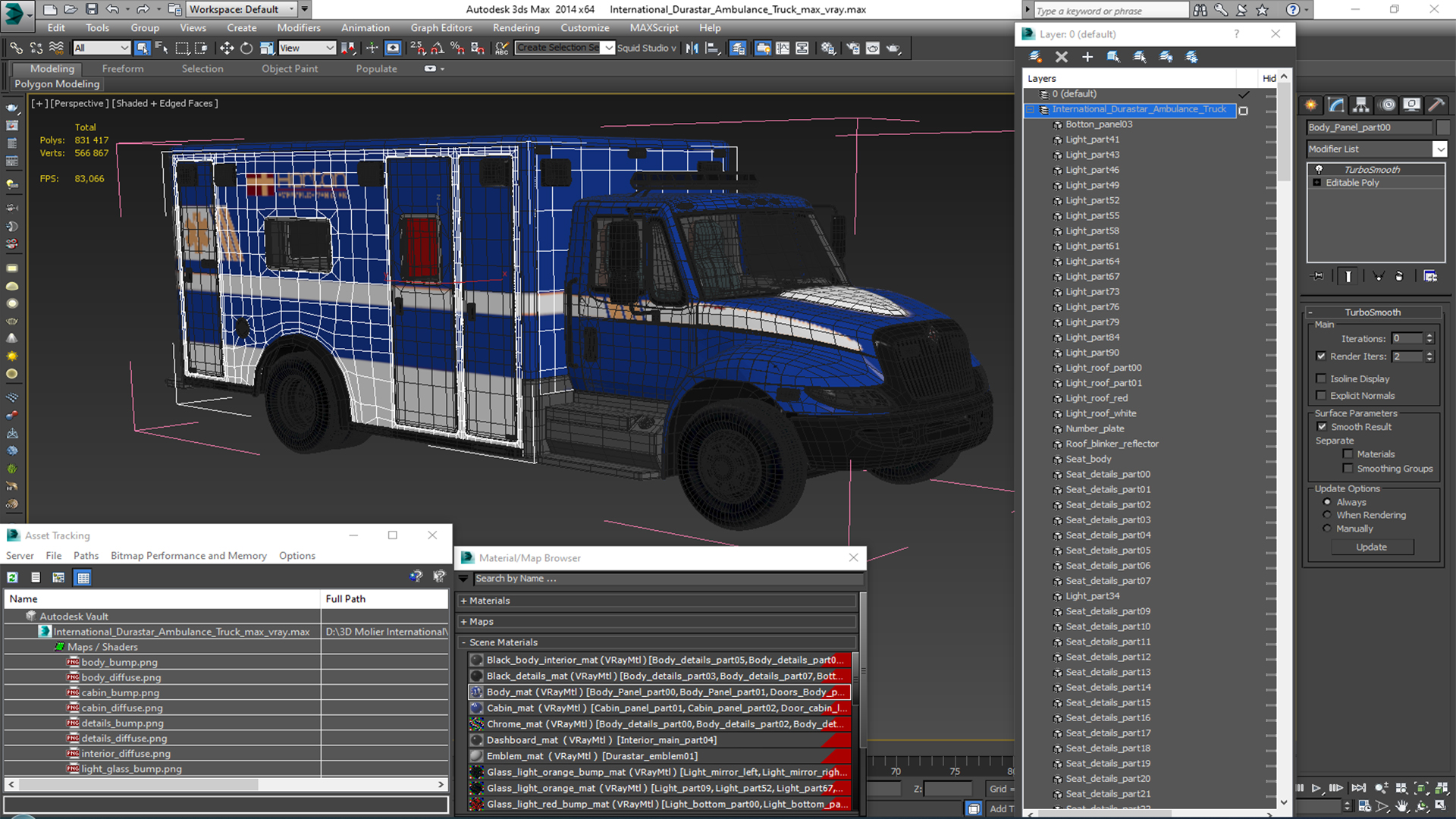Toggle the Render Iters checkbox
Screen dimensions: 1456x819
pyautogui.click(x=1321, y=356)
